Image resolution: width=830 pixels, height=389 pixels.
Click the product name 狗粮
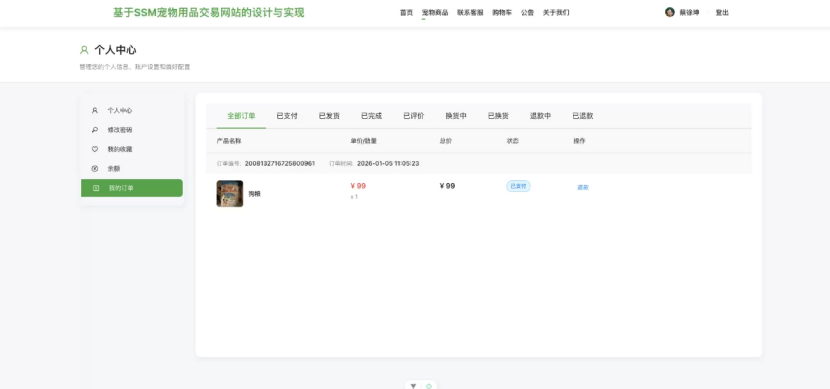[255, 194]
